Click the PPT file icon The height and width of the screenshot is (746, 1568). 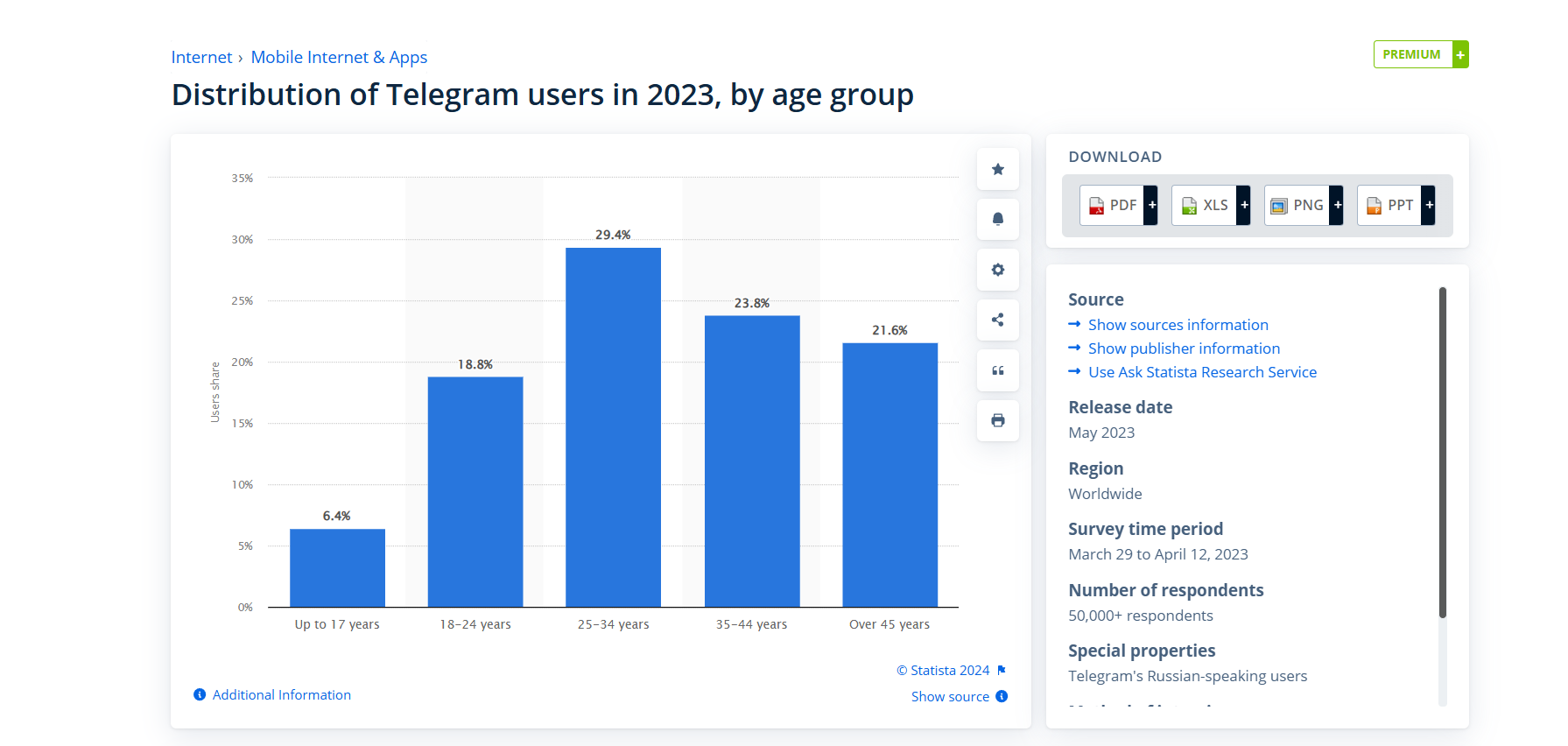(x=1374, y=206)
